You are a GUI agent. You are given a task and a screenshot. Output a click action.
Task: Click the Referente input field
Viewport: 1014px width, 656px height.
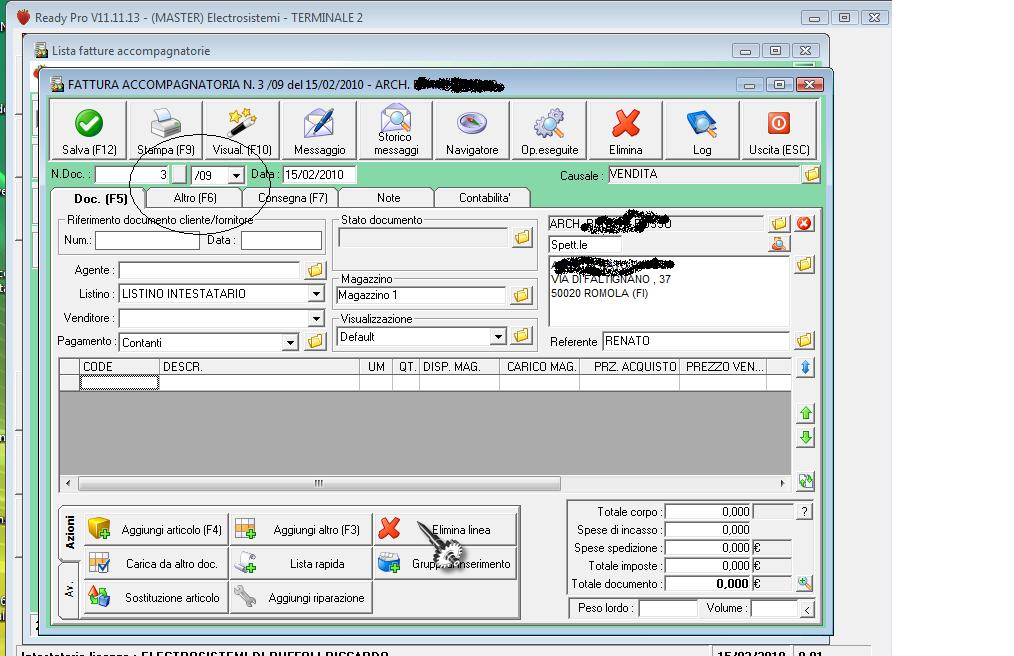(x=695, y=341)
